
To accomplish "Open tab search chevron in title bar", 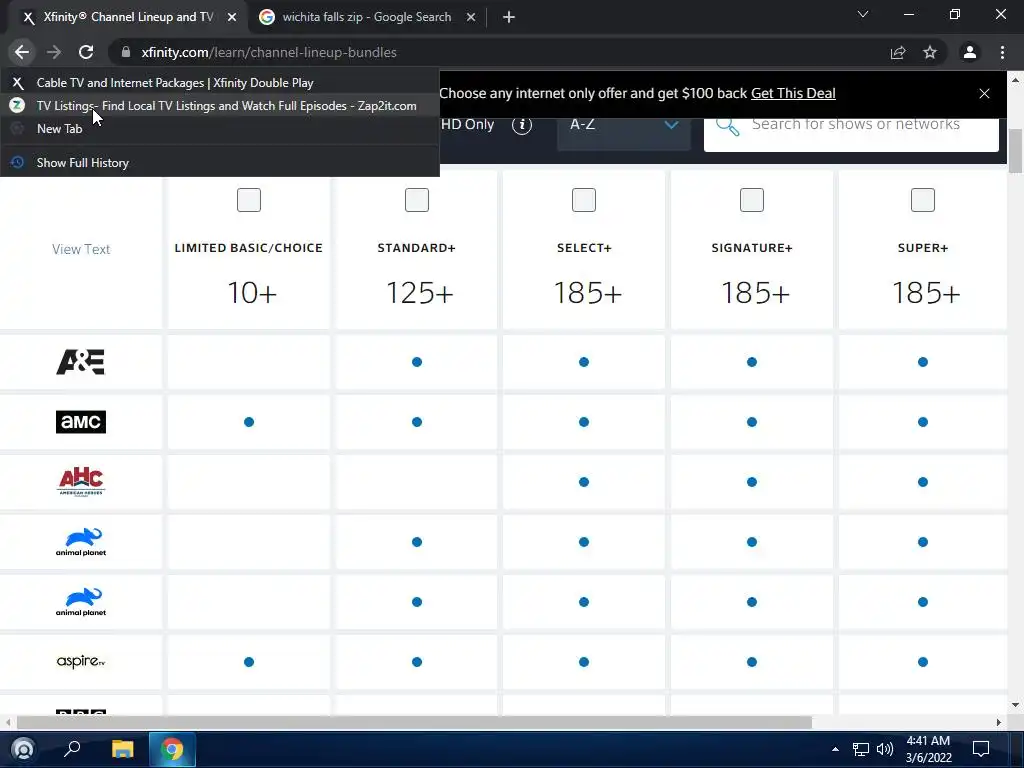I will (863, 14).
